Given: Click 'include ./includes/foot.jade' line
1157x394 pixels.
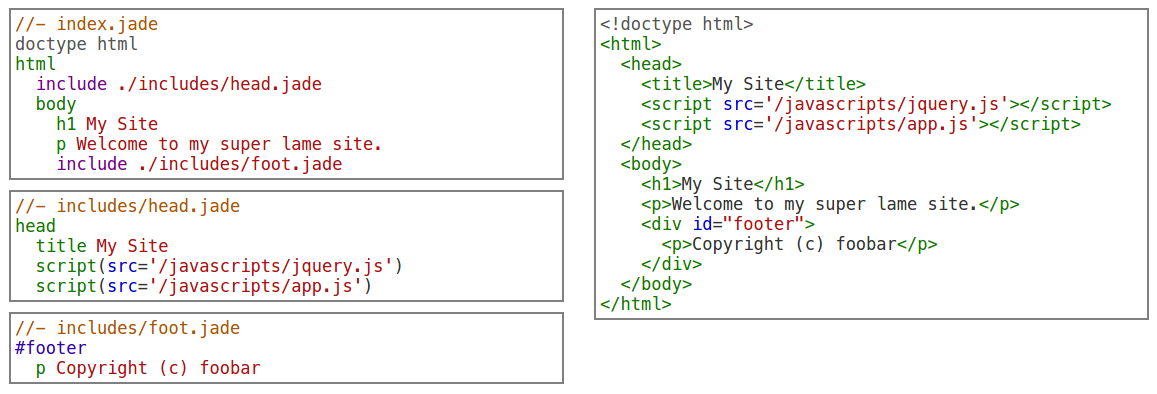Looking at the screenshot, I should (x=199, y=164).
